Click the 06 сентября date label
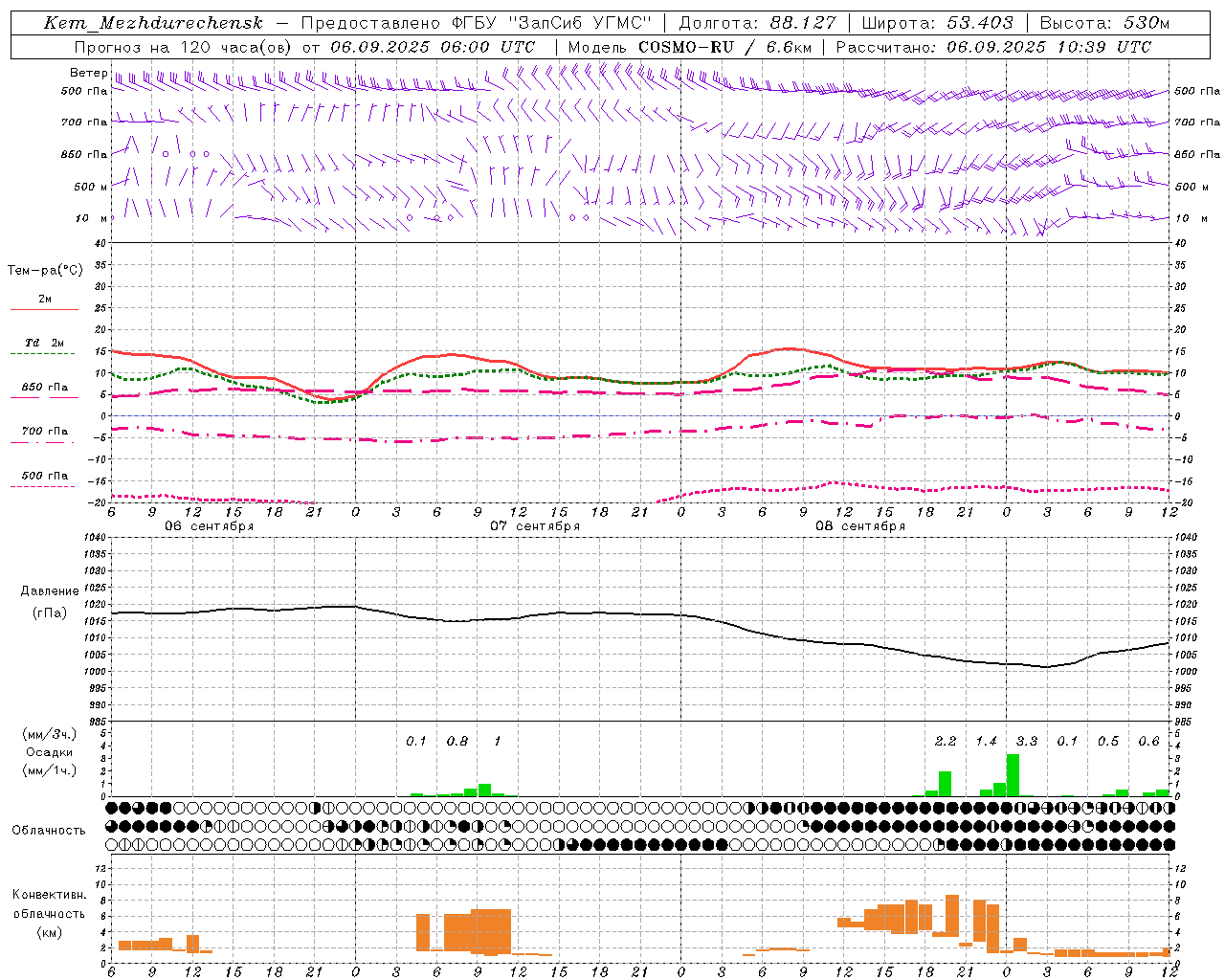 tap(209, 526)
